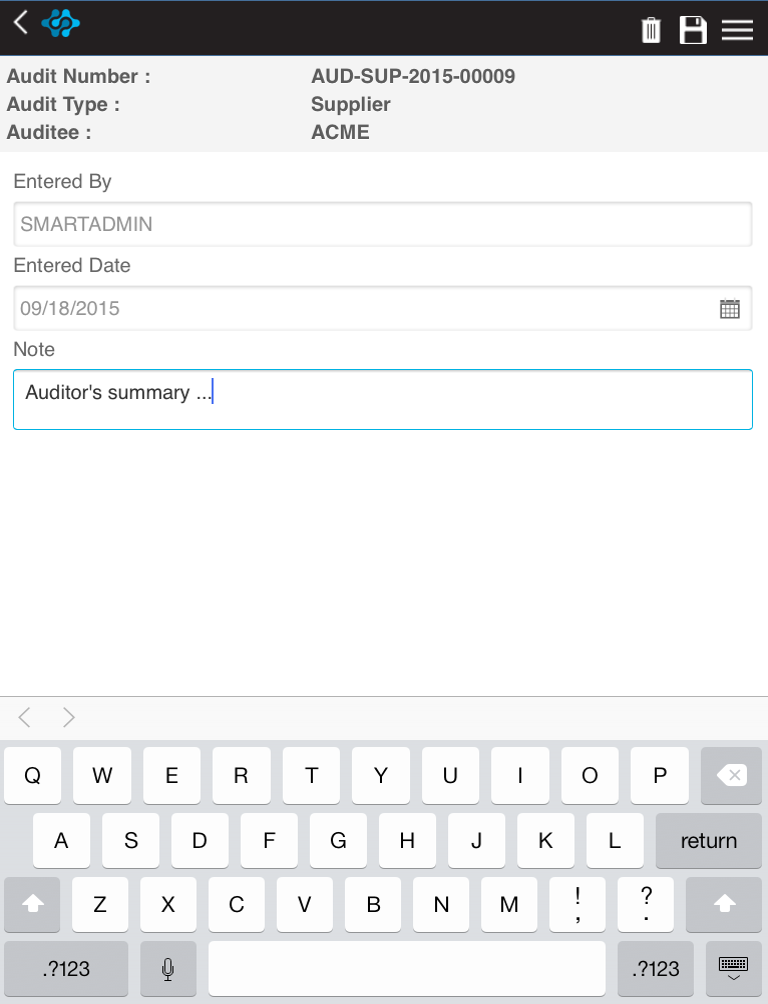Tap the W key

(x=102, y=775)
